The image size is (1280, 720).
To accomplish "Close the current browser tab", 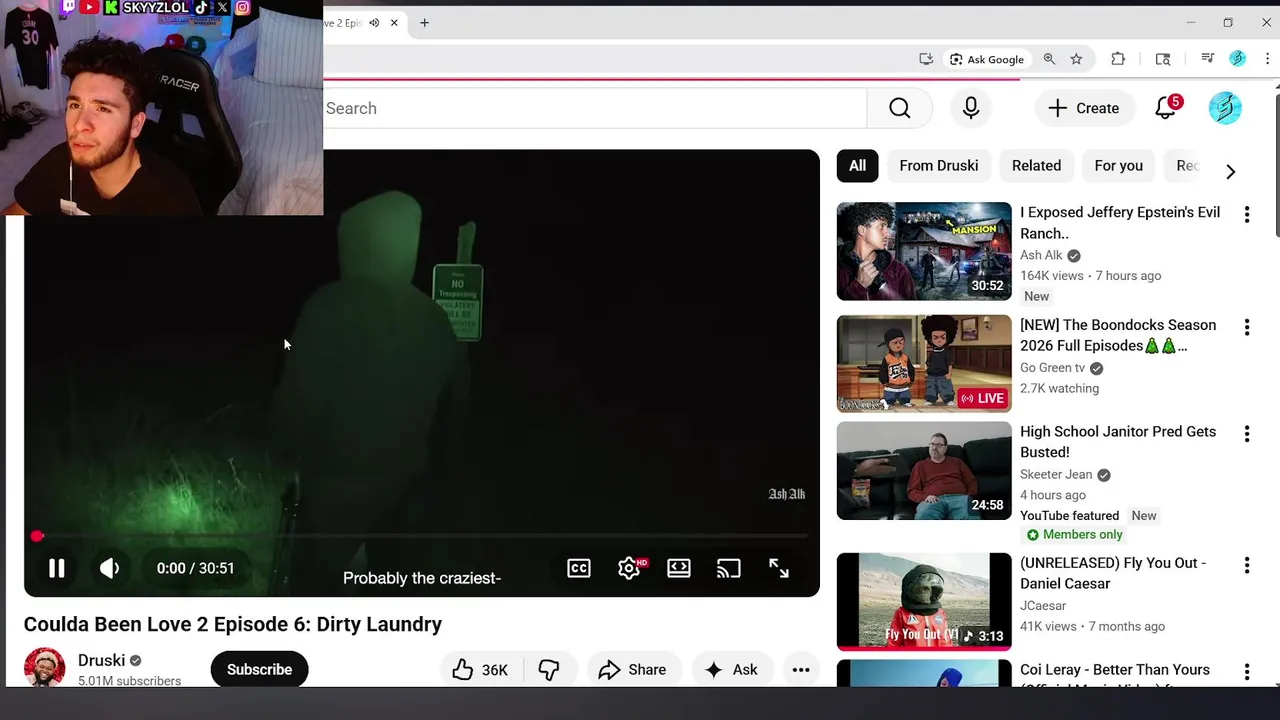I will click(x=394, y=23).
